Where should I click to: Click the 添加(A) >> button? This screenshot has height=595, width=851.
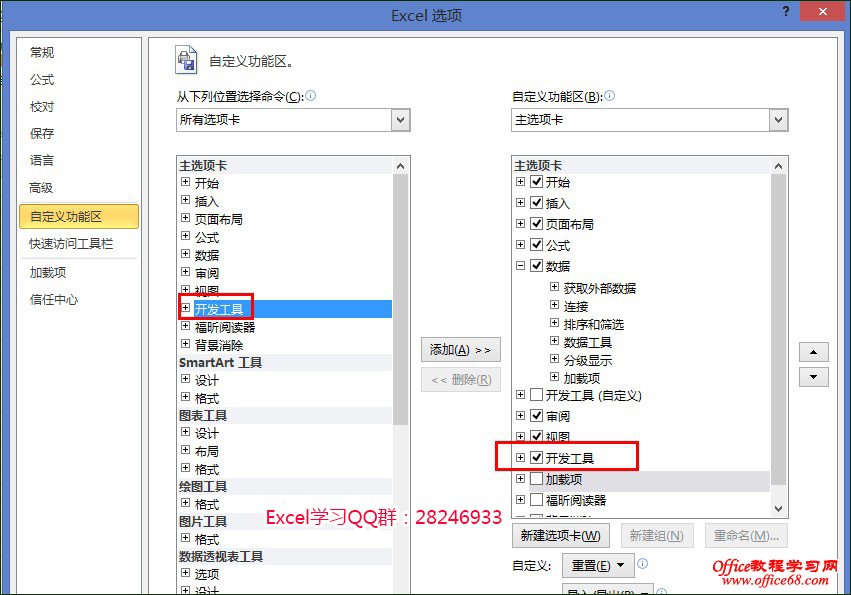coord(460,350)
